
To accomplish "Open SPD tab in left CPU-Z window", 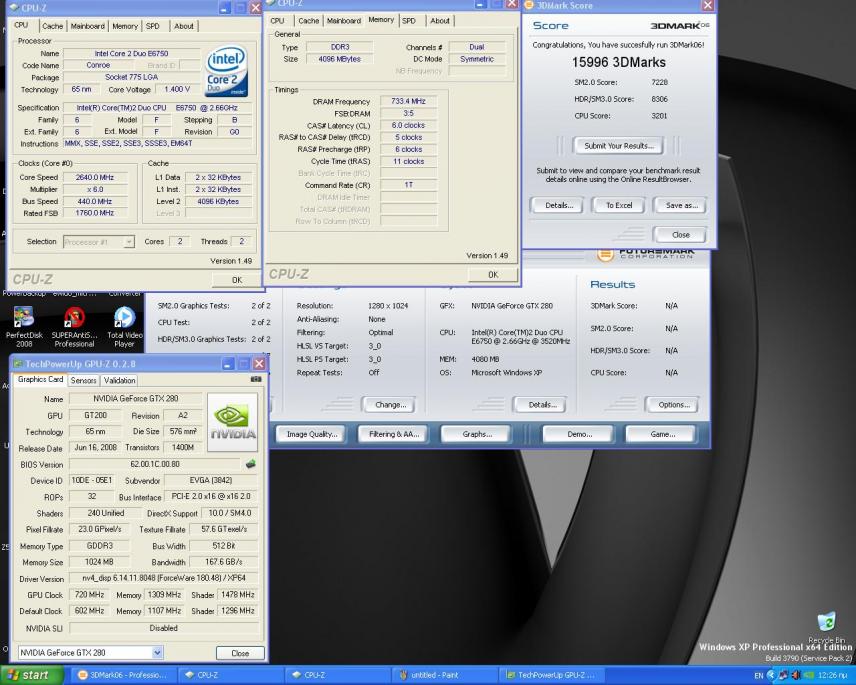I will pos(153,26).
